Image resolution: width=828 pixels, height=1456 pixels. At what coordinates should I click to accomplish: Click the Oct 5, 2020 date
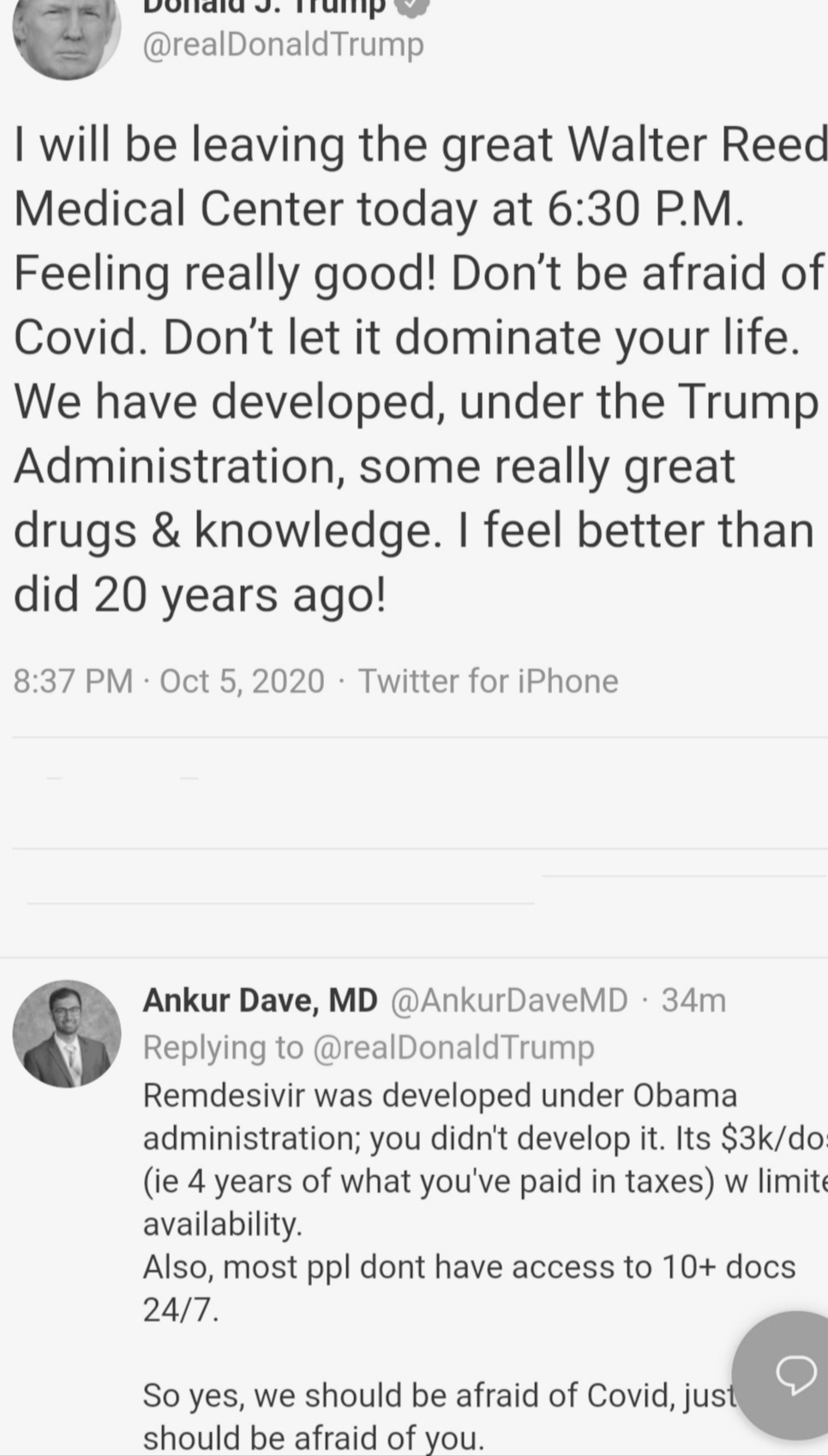point(242,681)
